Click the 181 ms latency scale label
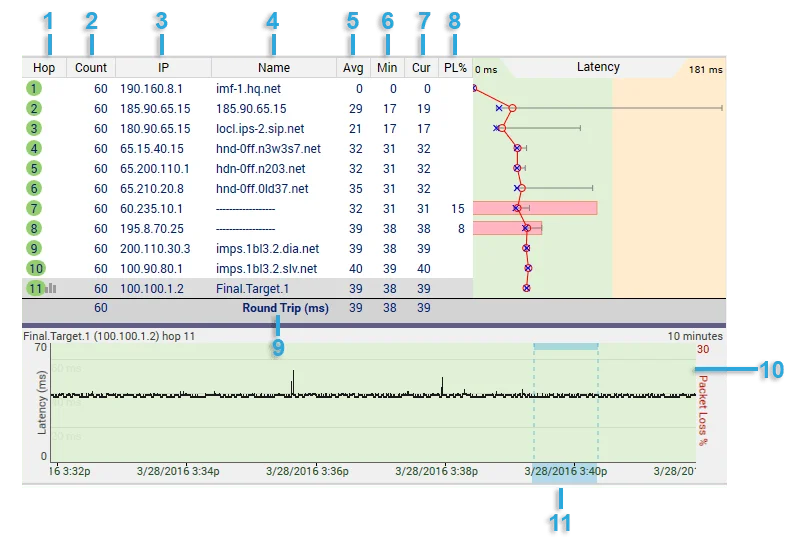Screen dimensions: 793x544 [x=706, y=70]
